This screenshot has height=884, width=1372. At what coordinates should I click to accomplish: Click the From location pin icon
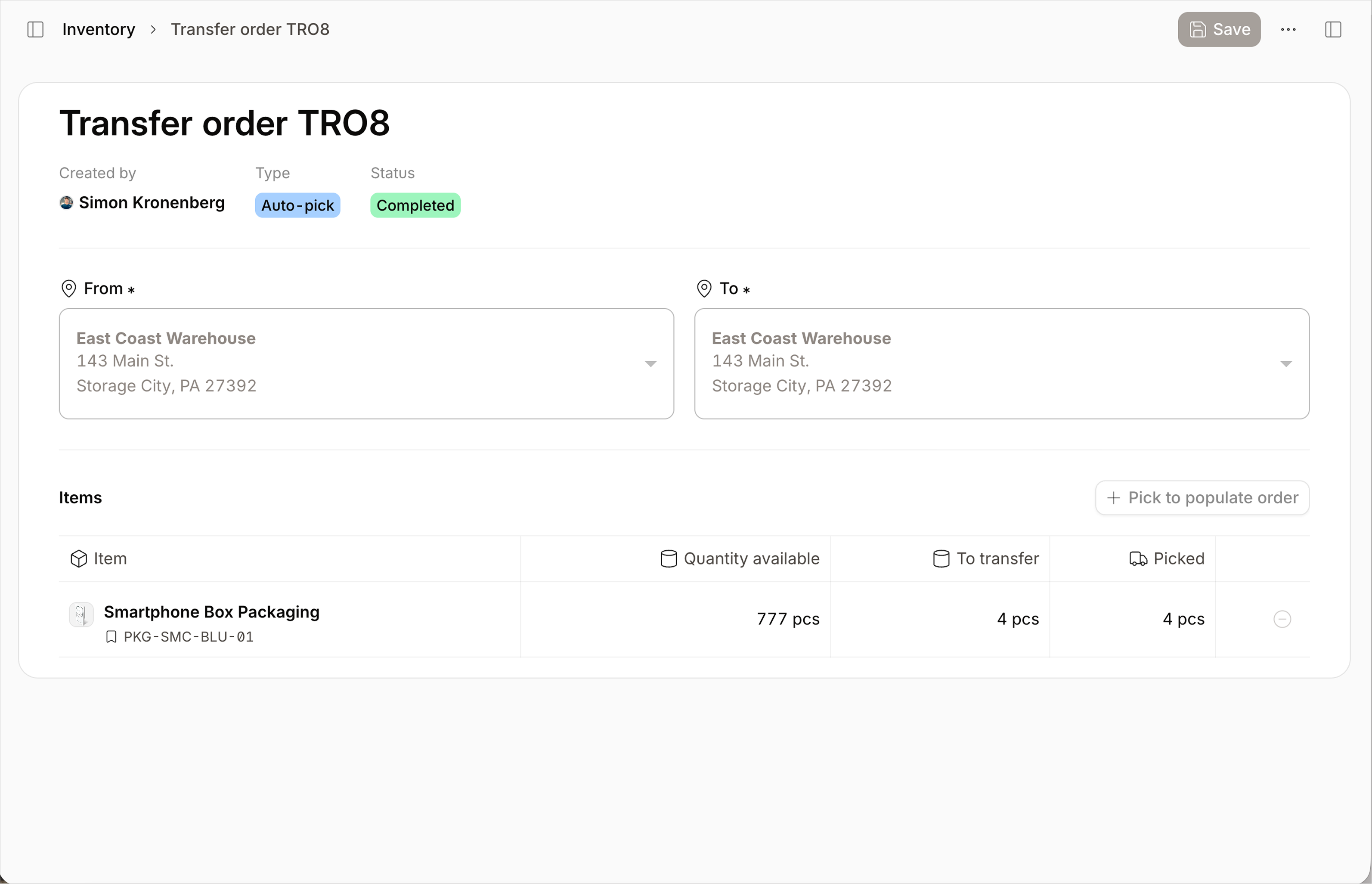69,288
